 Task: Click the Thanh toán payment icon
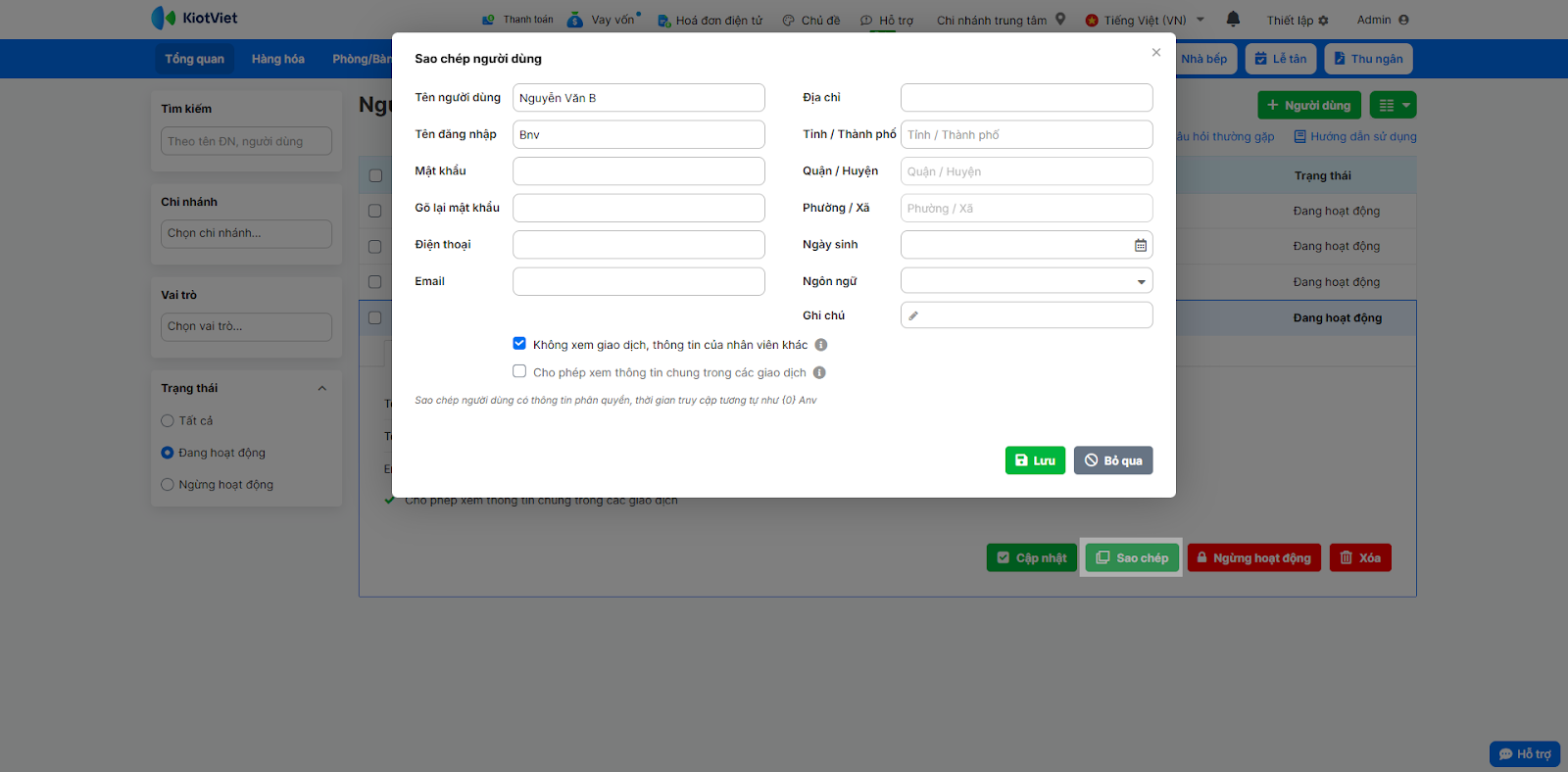pos(489,20)
